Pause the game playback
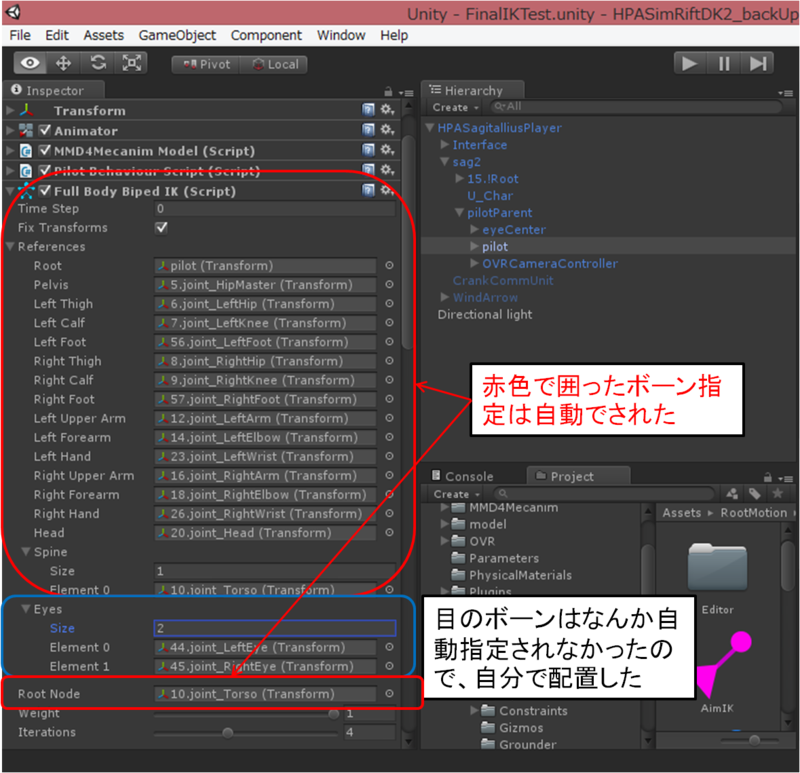Image resolution: width=800 pixels, height=773 pixels. click(724, 64)
